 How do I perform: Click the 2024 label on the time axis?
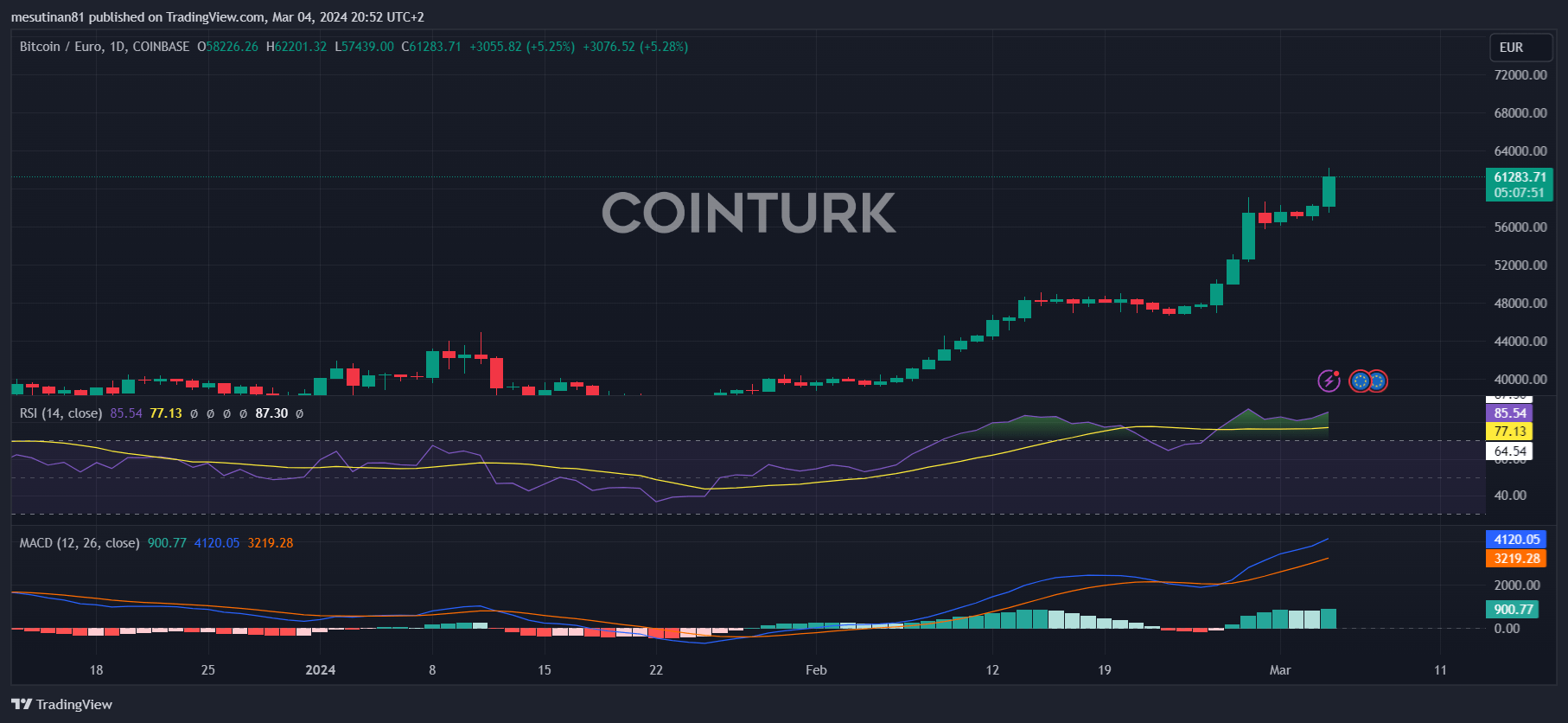pyautogui.click(x=321, y=670)
